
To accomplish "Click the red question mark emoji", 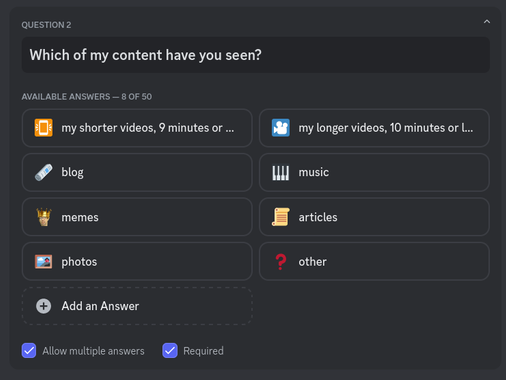I will click(x=281, y=262).
